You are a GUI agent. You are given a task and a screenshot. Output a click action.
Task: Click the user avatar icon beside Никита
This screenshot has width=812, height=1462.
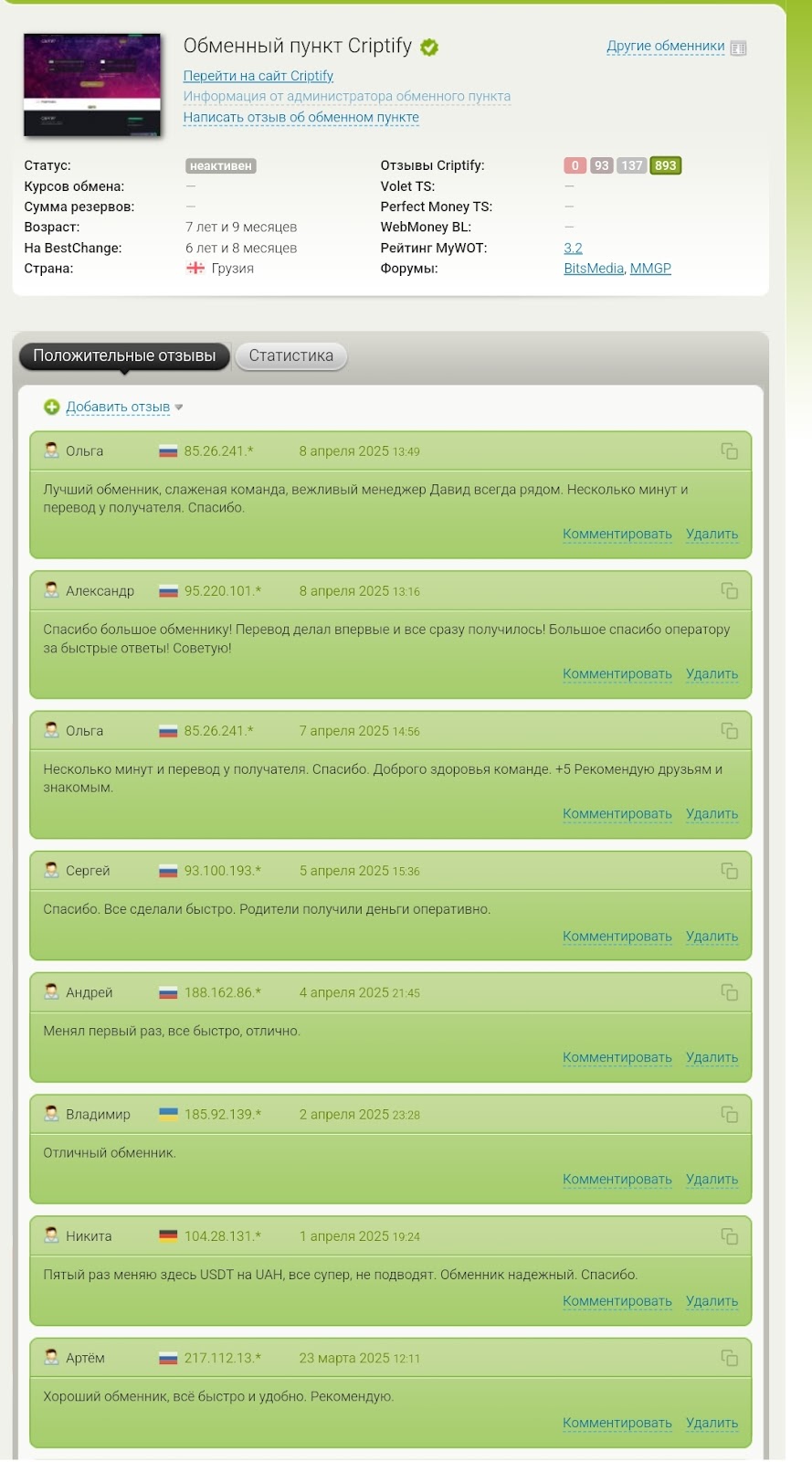click(52, 1235)
